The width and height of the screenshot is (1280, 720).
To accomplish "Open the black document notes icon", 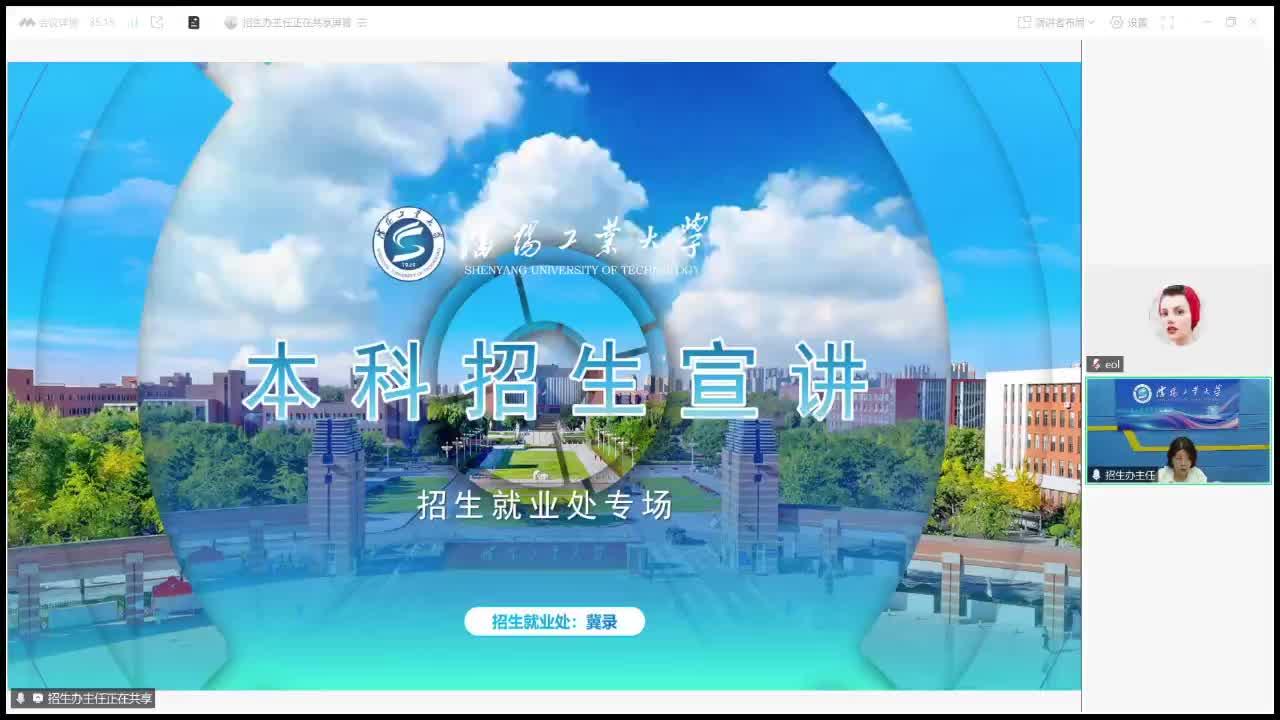I will (194, 22).
